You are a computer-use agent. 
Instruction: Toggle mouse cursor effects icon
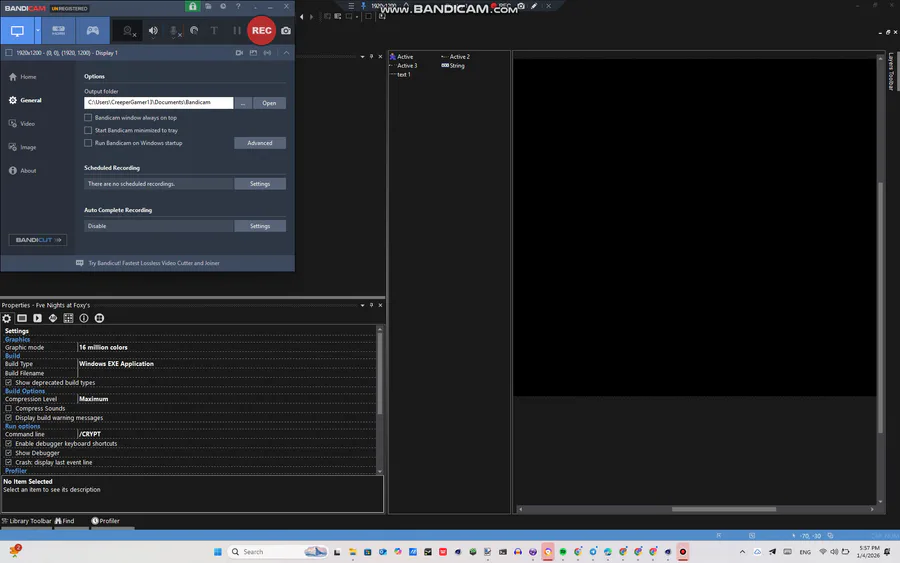(194, 31)
